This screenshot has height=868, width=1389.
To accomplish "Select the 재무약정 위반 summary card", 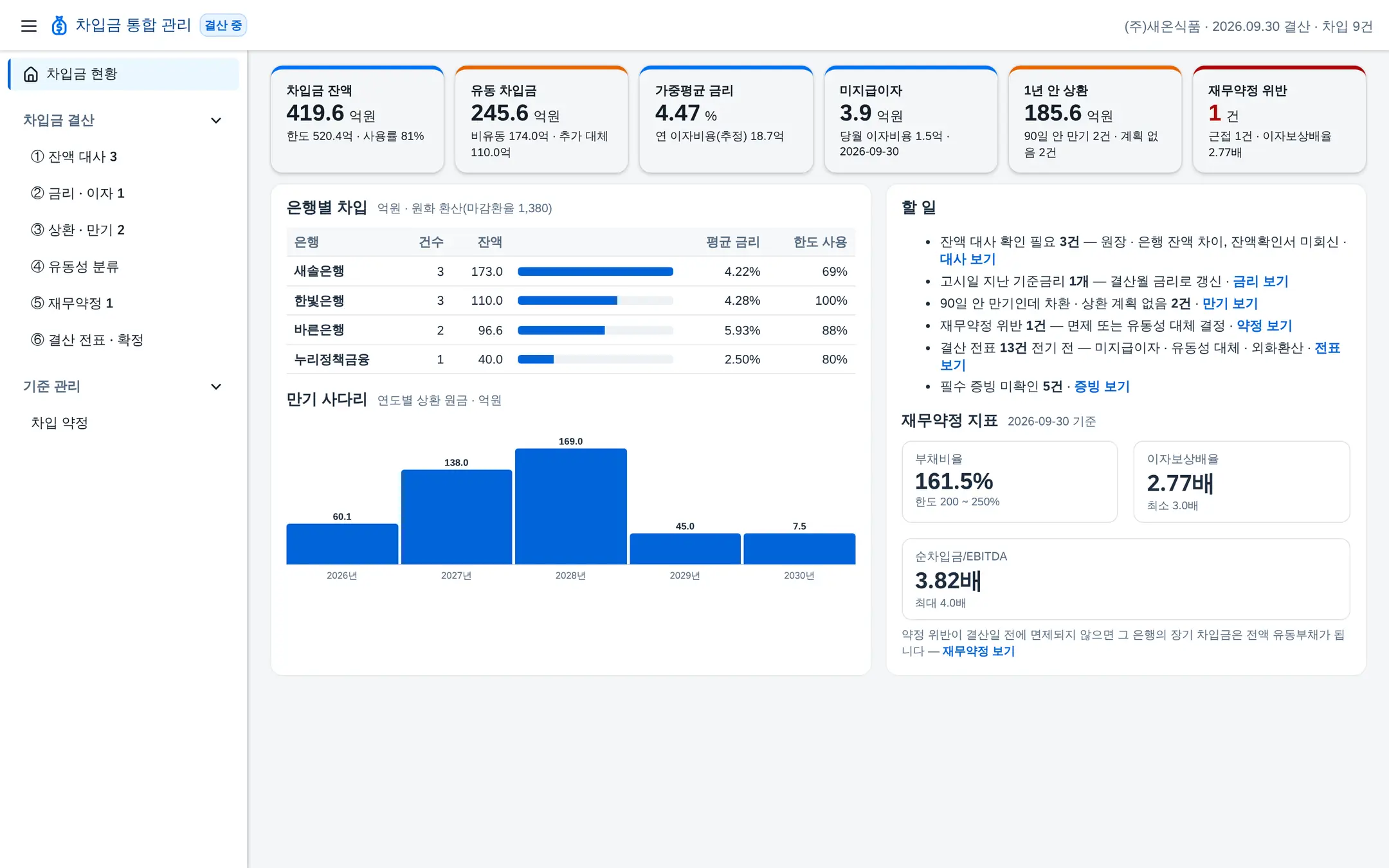I will [1280, 120].
